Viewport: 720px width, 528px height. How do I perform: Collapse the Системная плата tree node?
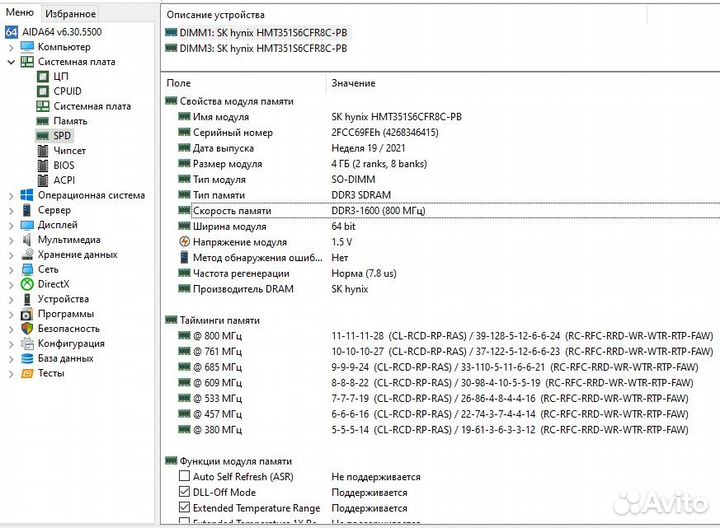point(12,62)
